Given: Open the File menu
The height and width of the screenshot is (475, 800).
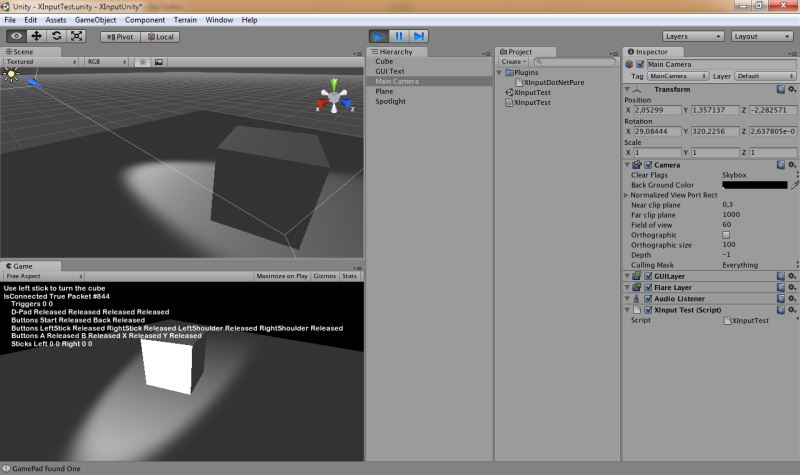Looking at the screenshot, I should pyautogui.click(x=10, y=20).
